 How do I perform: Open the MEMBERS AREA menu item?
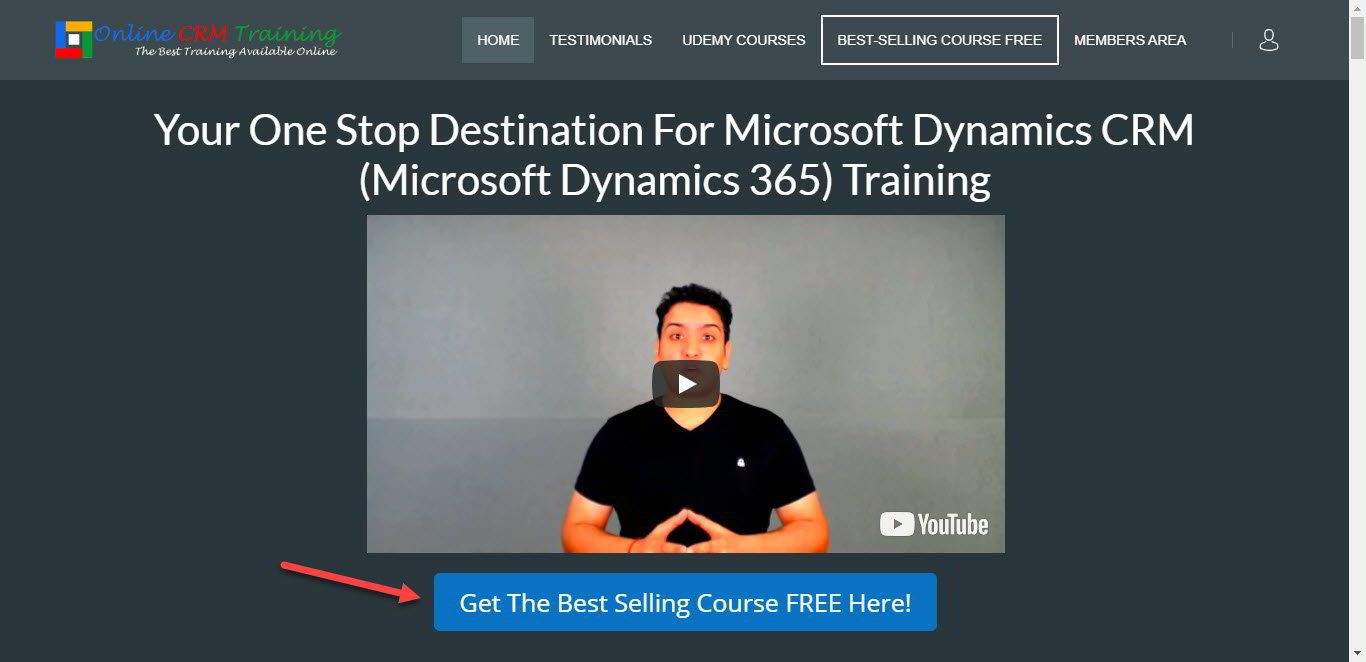(x=1130, y=40)
